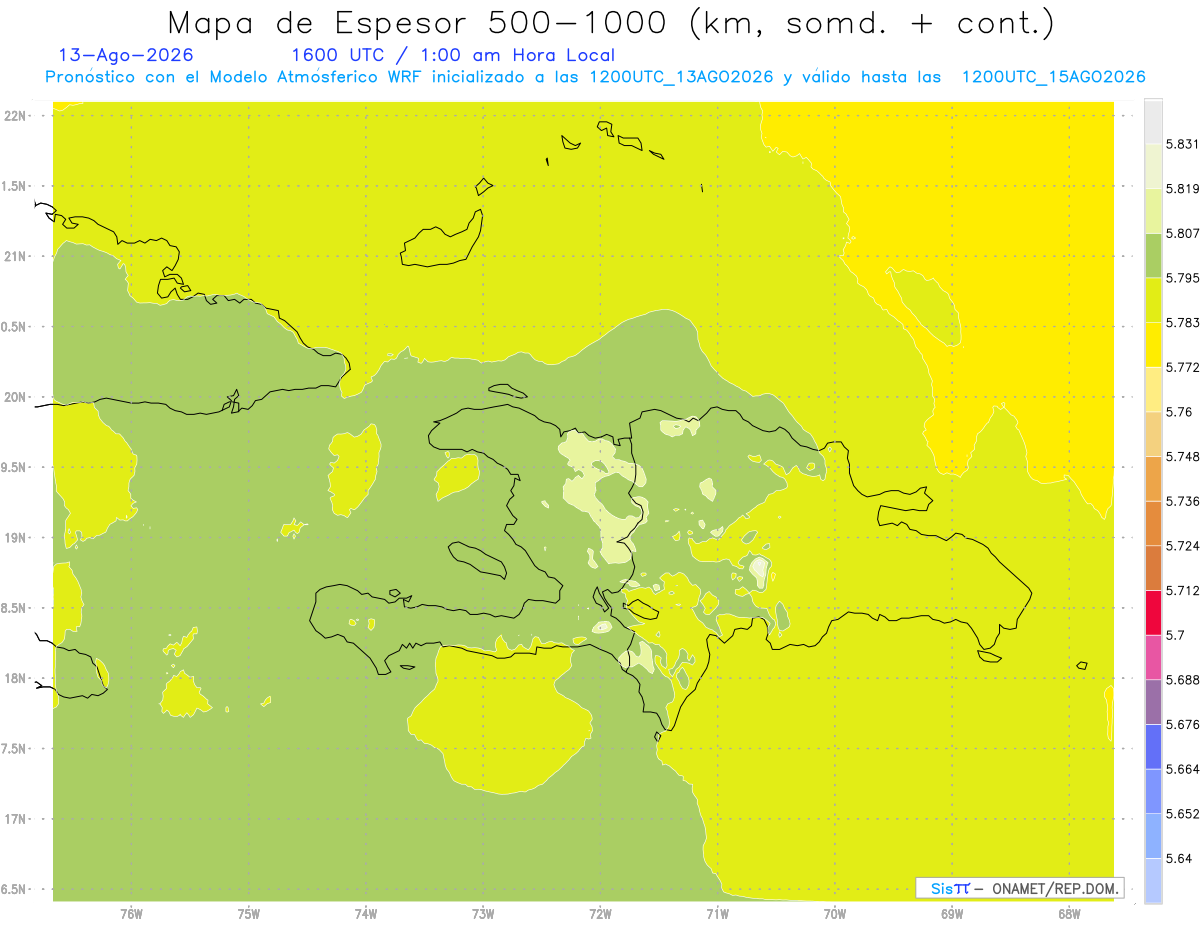This screenshot has height=927, width=1200.
Task: Select the date text '13-Ago-2026'
Action: 127,56
